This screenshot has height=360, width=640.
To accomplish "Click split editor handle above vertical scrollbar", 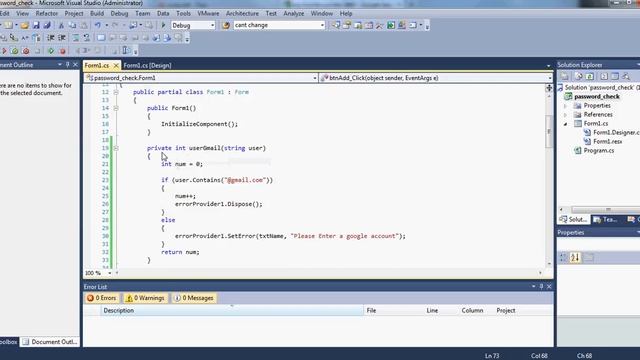I will tap(549, 88).
